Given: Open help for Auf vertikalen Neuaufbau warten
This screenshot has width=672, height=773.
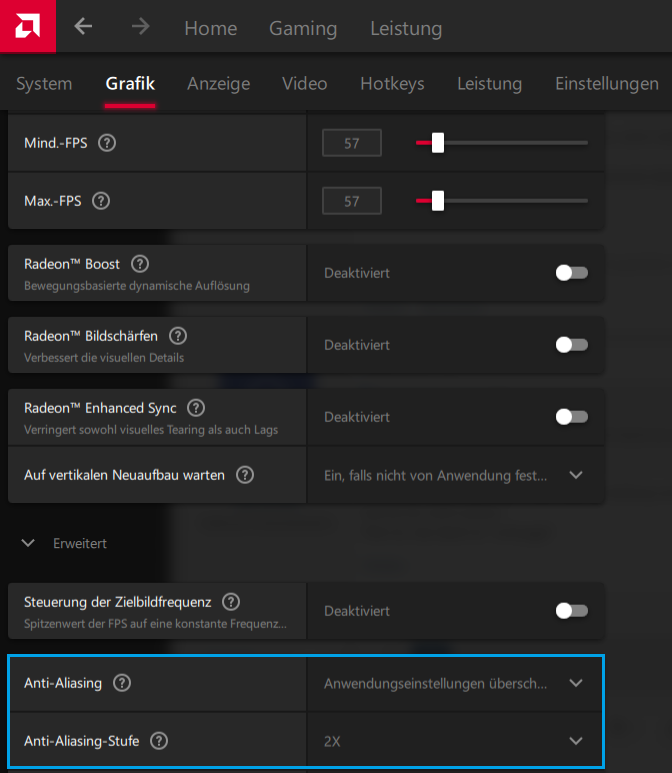Looking at the screenshot, I should coord(245,475).
